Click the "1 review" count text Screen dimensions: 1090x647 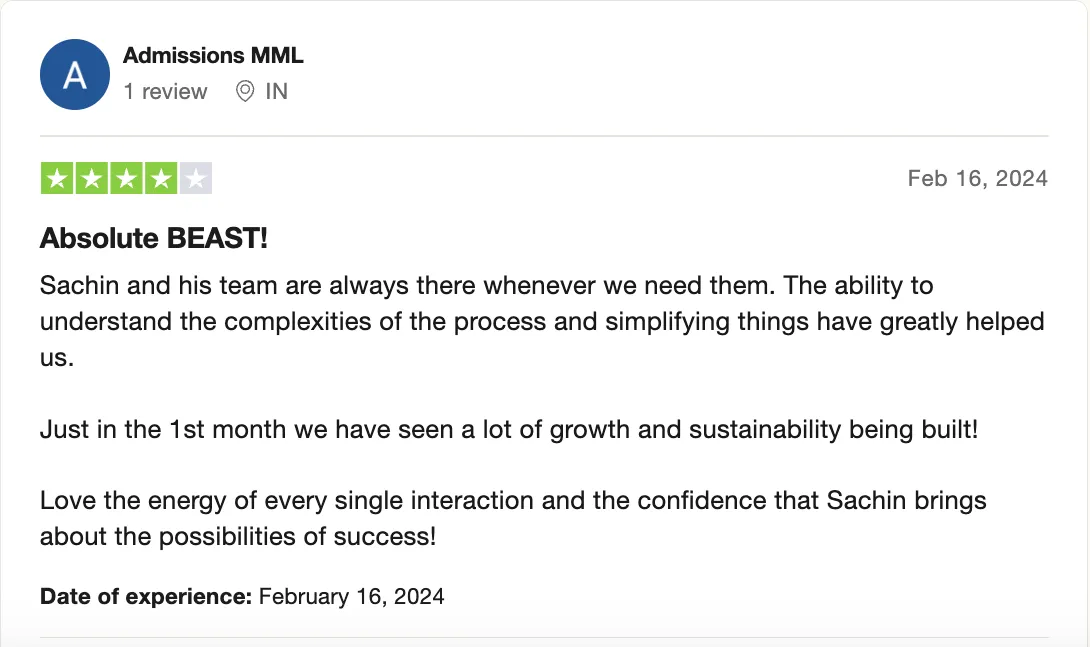pyautogui.click(x=165, y=92)
